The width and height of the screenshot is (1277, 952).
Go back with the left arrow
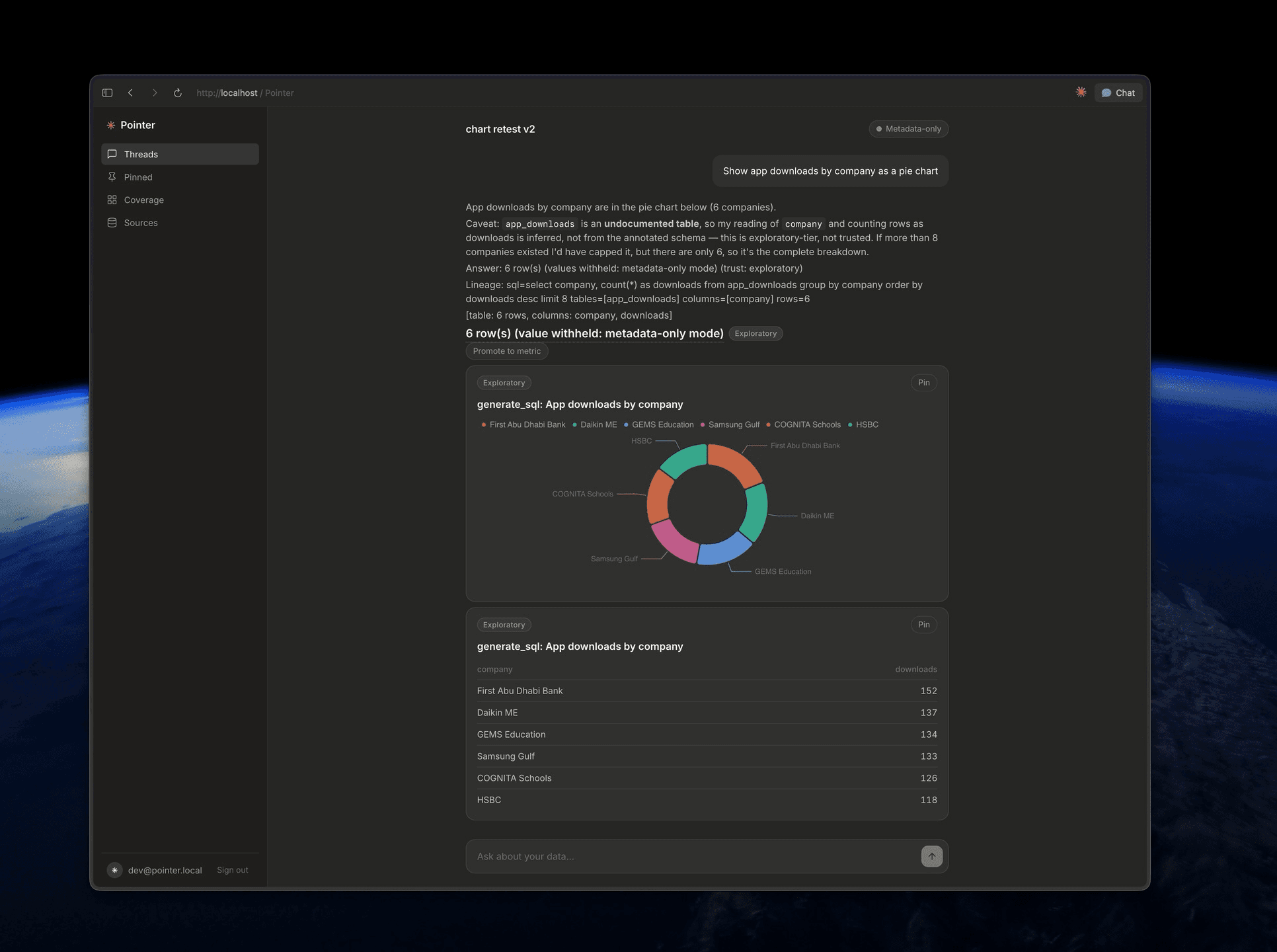131,93
